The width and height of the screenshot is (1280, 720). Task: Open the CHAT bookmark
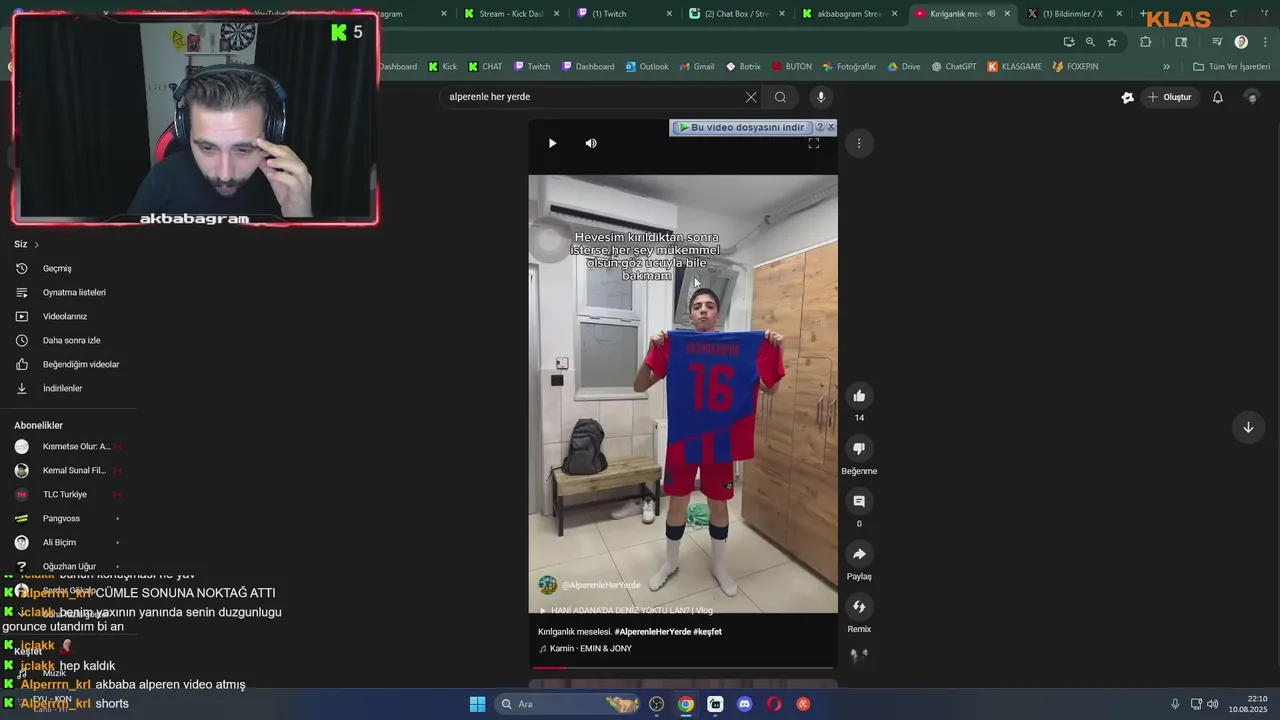pyautogui.click(x=485, y=67)
